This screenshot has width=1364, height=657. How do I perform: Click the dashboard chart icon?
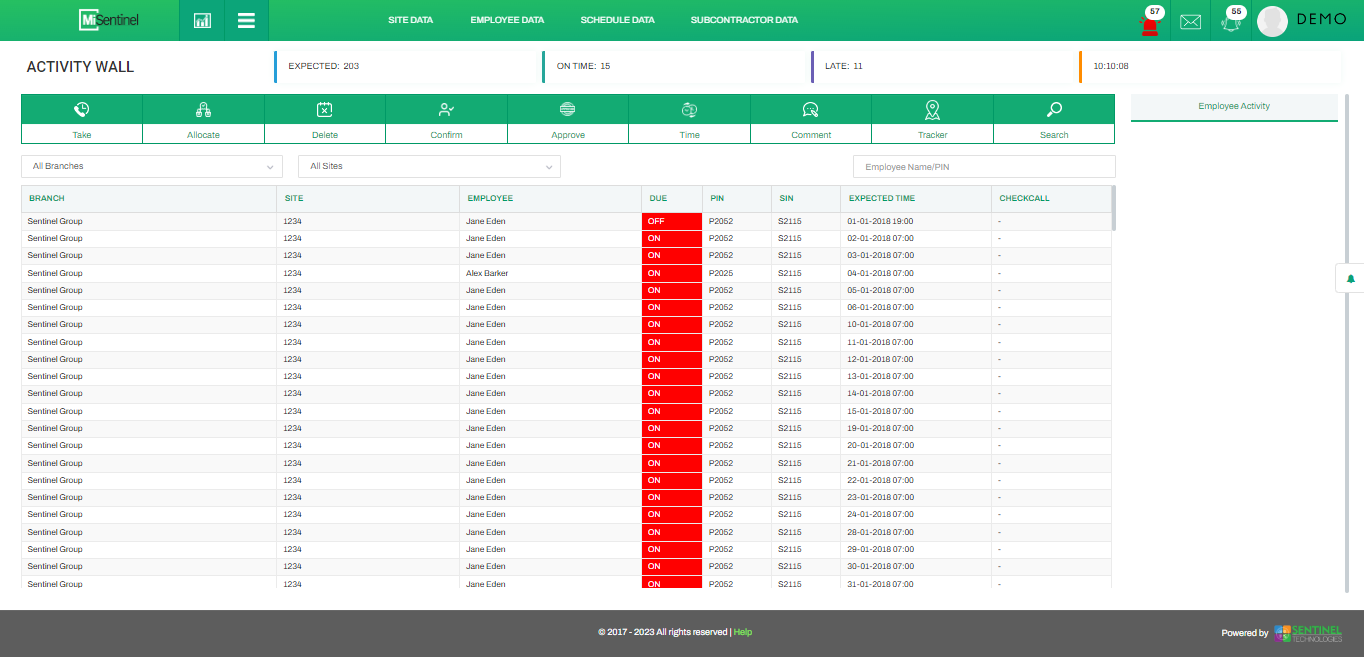(x=202, y=21)
